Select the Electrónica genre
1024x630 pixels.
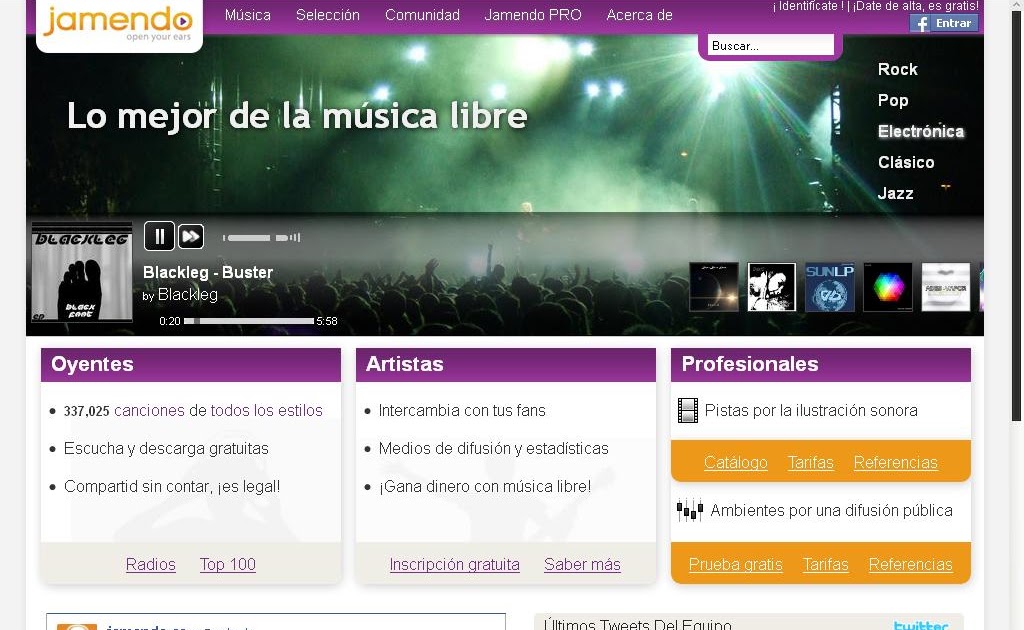pos(921,131)
